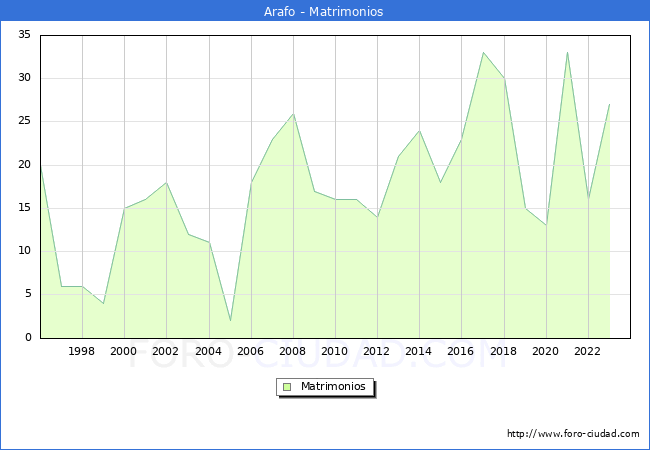
Task: Click the 20 value on y-axis
Action: tap(24, 165)
